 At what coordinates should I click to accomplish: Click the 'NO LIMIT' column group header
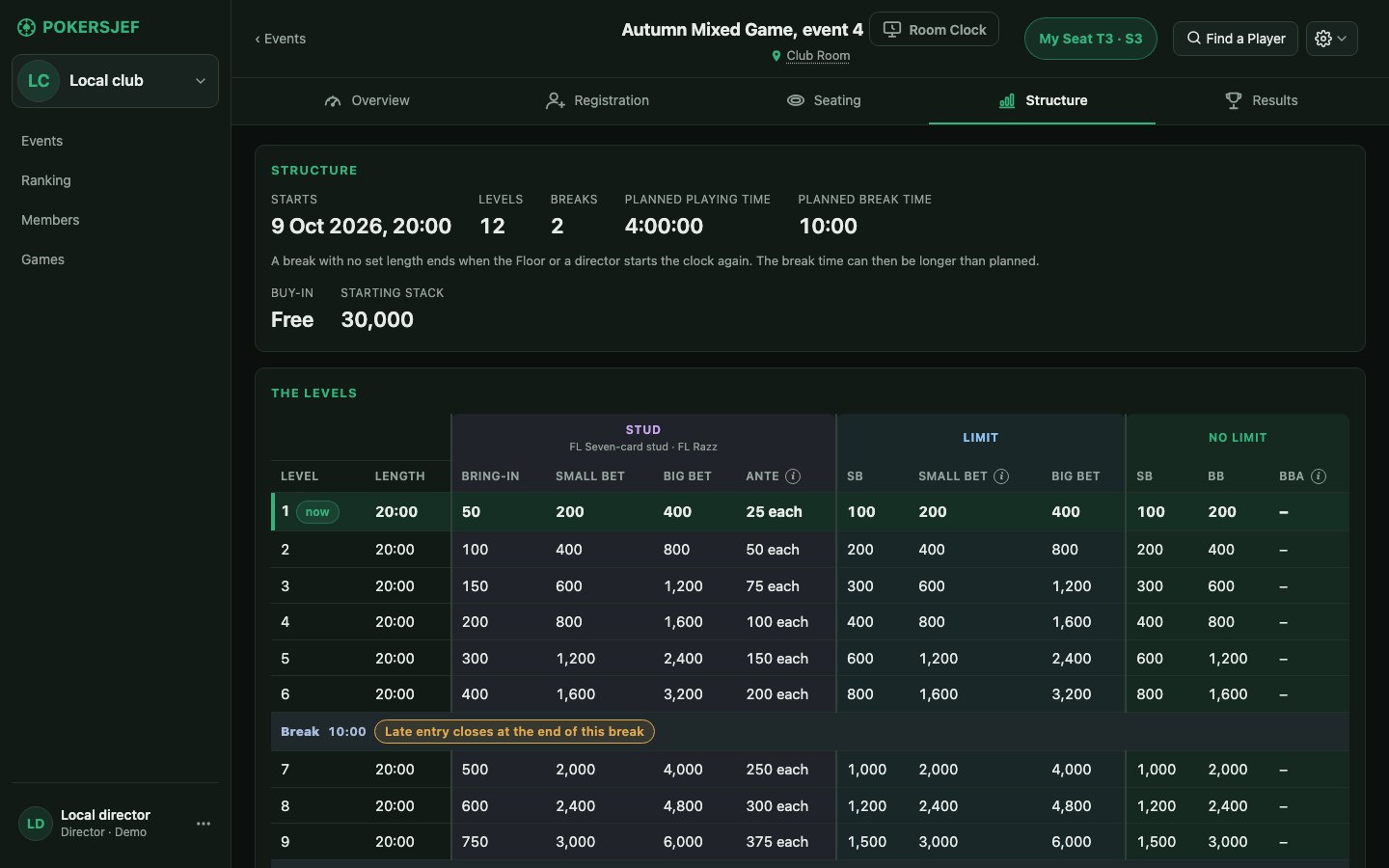[x=1238, y=438]
